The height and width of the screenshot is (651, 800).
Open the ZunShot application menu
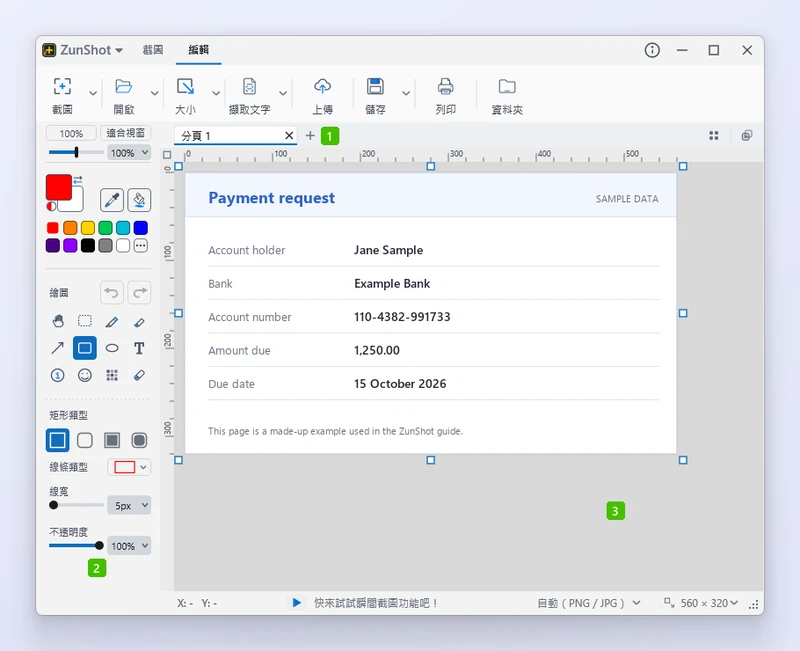[x=83, y=50]
